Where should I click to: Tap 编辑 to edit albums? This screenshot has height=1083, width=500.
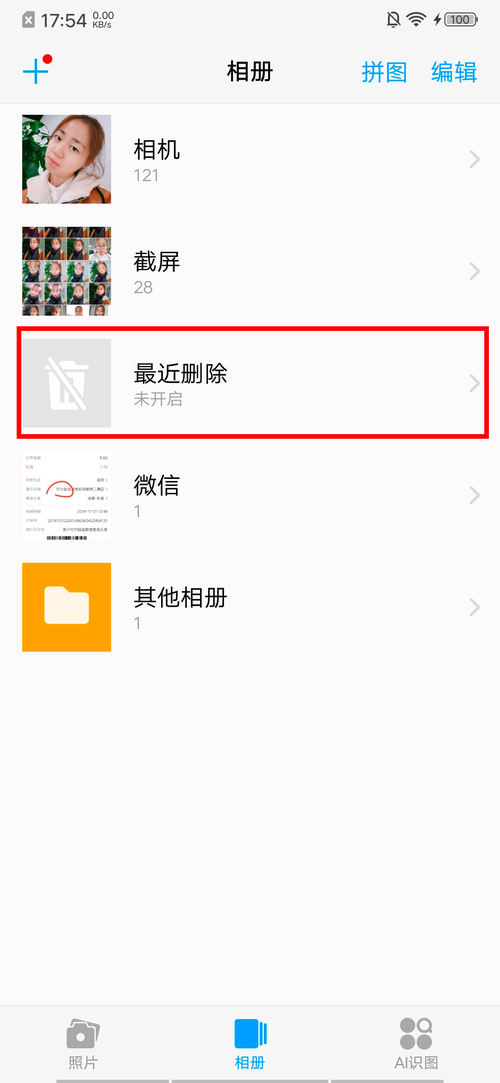(454, 72)
